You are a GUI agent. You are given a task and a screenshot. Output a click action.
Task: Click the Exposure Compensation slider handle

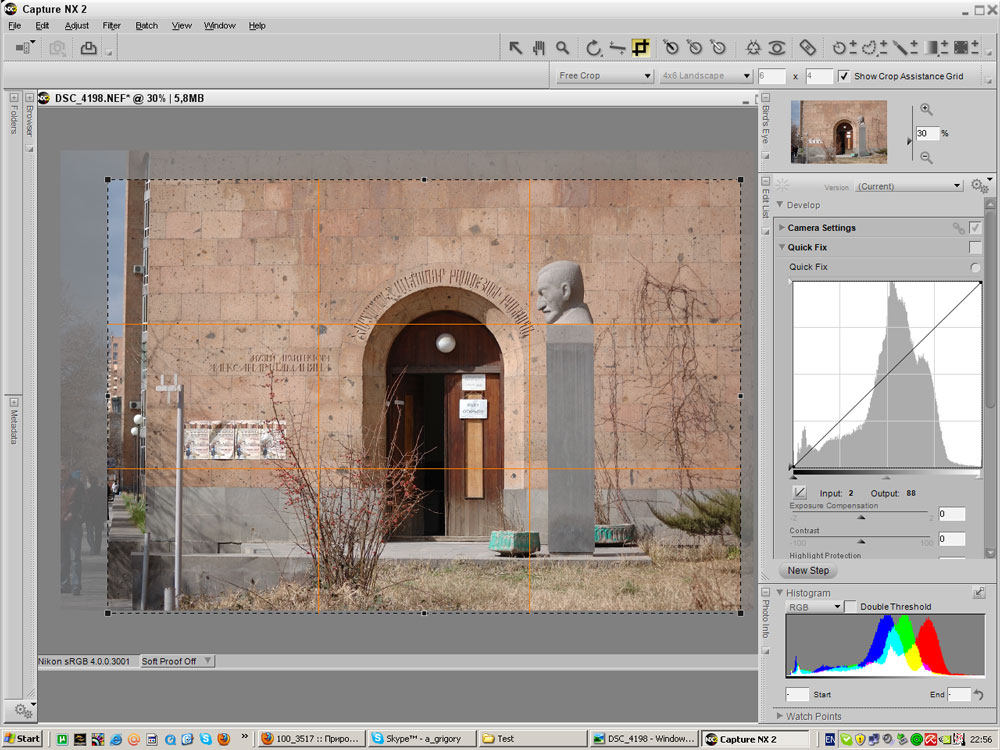[861, 517]
